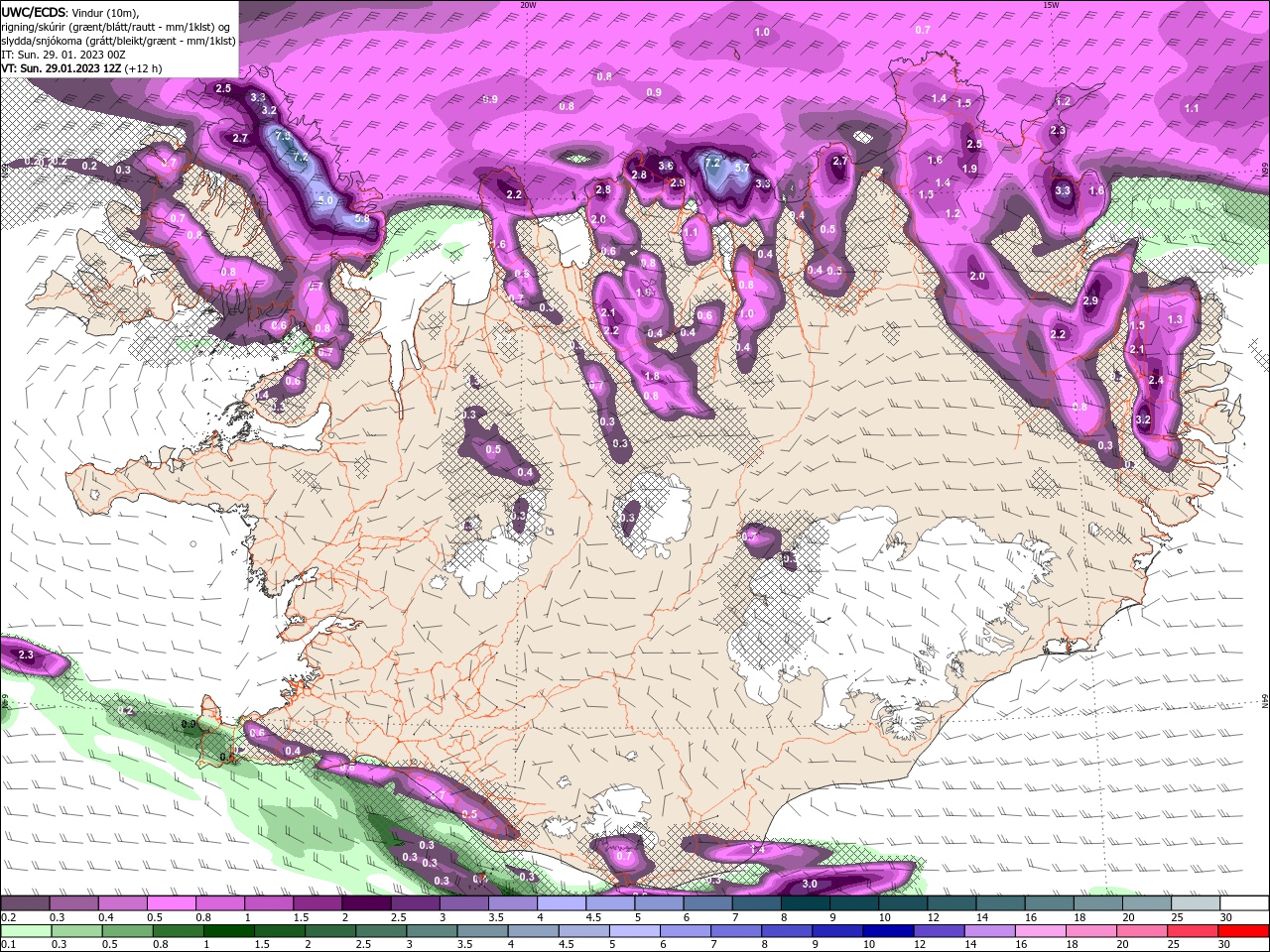The height and width of the screenshot is (952, 1270).
Task: Click the 'rigning/skúrir' legend description line
Action: click(117, 26)
